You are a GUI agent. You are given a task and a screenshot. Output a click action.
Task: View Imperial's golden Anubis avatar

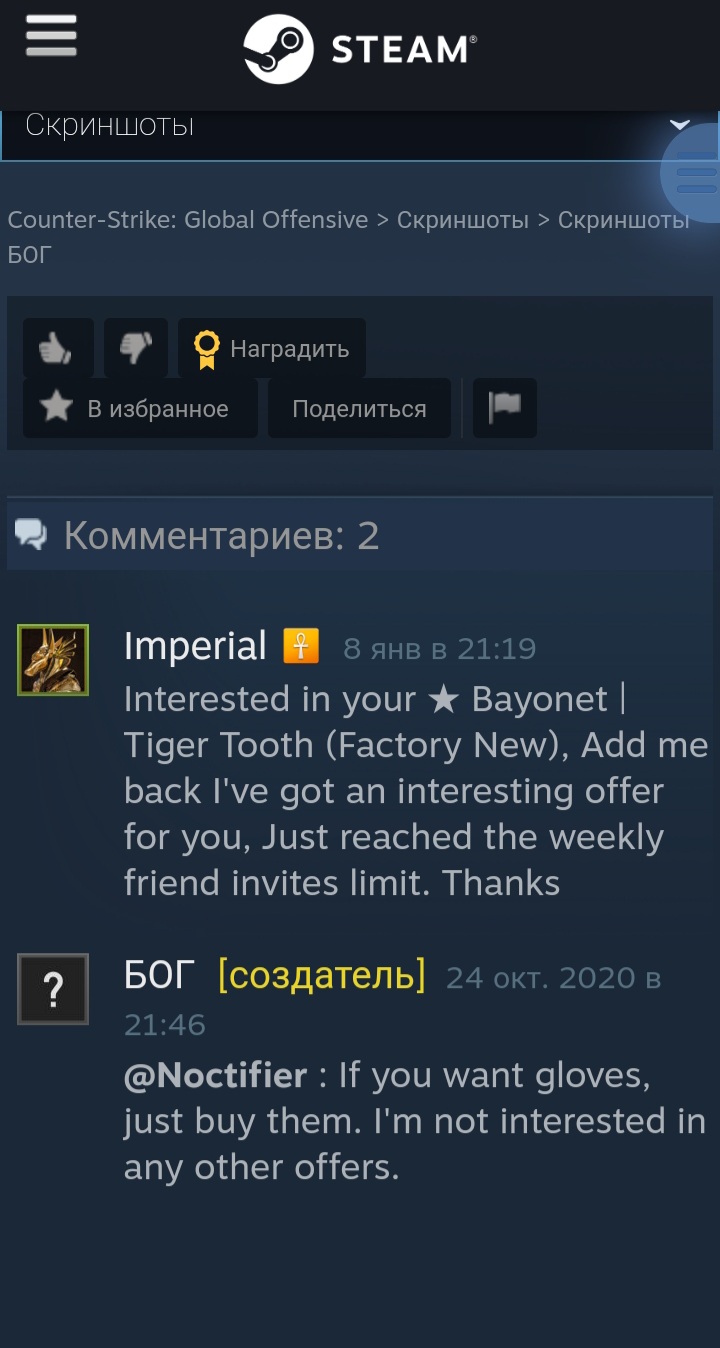click(x=53, y=660)
